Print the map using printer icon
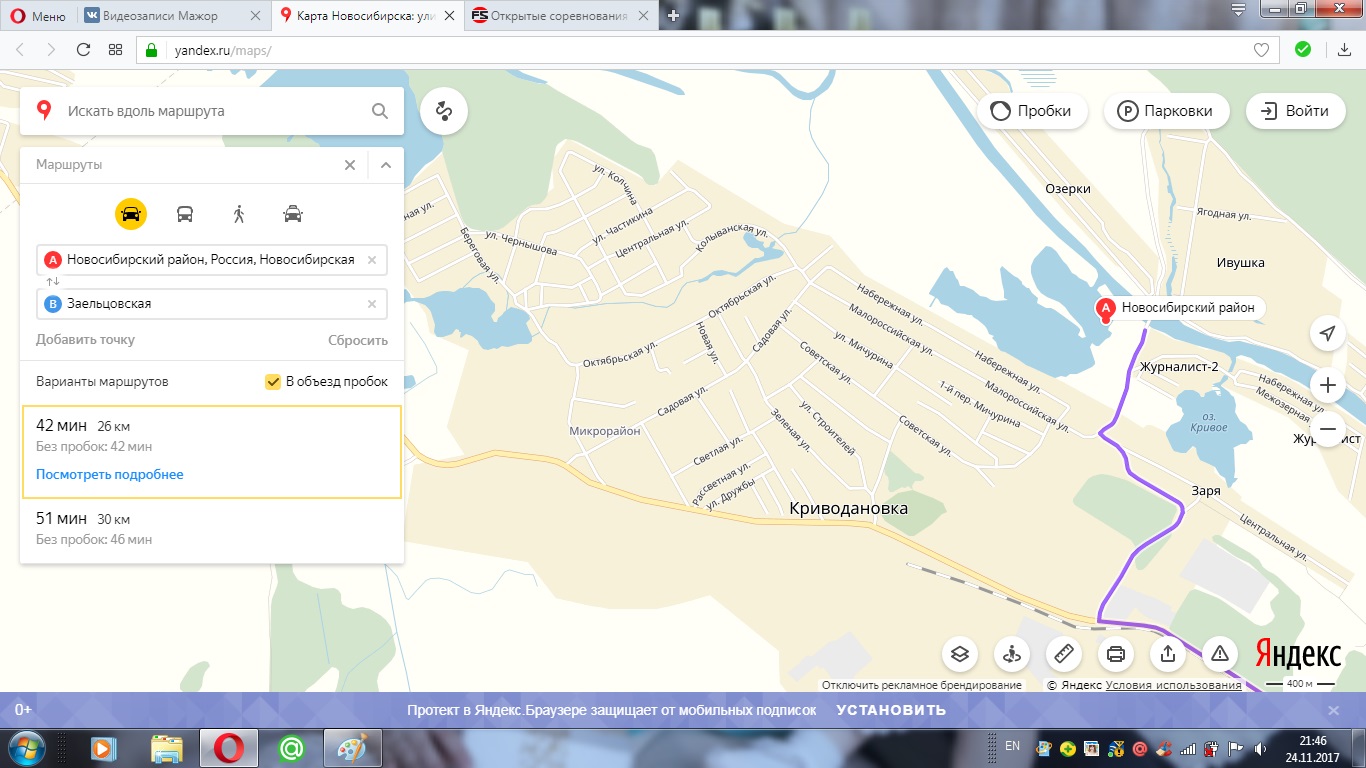Image resolution: width=1366 pixels, height=768 pixels. pyautogui.click(x=1116, y=655)
